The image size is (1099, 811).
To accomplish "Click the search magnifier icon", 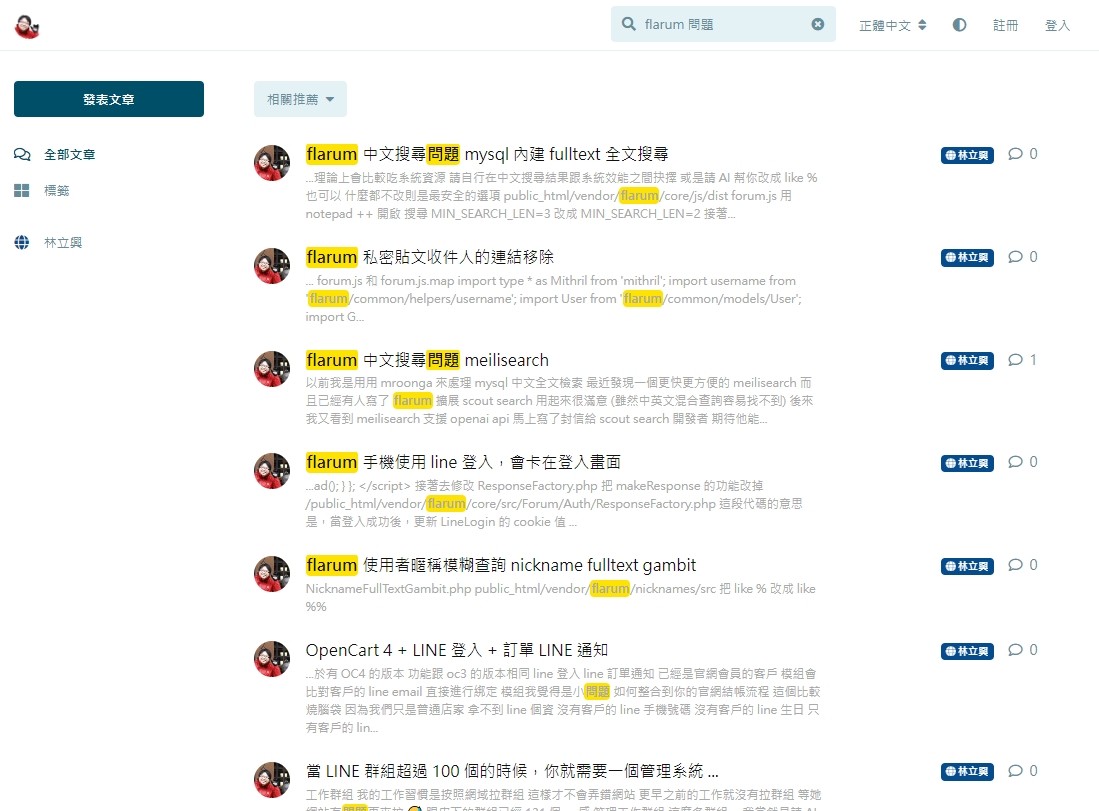I will [x=629, y=24].
